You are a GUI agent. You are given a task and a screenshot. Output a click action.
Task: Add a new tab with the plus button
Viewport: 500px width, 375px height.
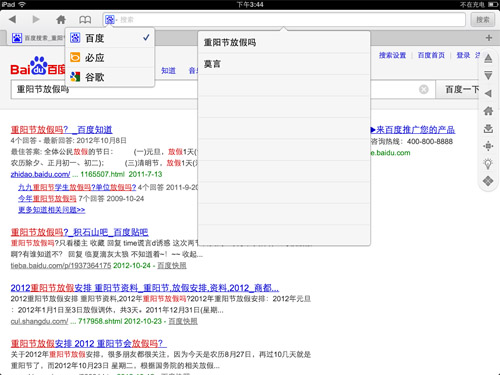[x=489, y=38]
